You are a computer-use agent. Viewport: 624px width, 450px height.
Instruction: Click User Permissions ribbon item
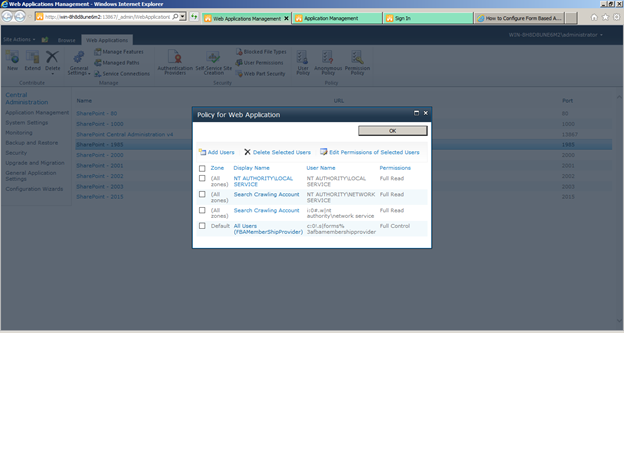259,63
